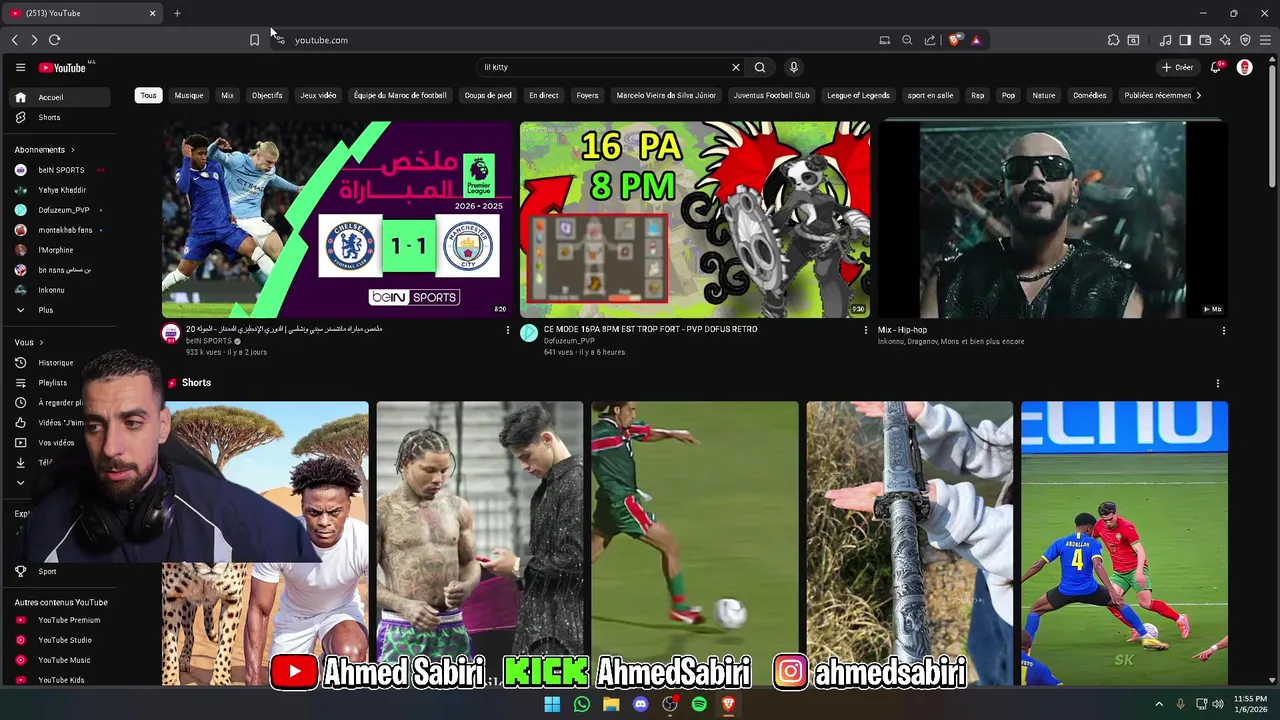This screenshot has height=720, width=1280.
Task: Open the montakhab fans subscription
Action: point(65,230)
